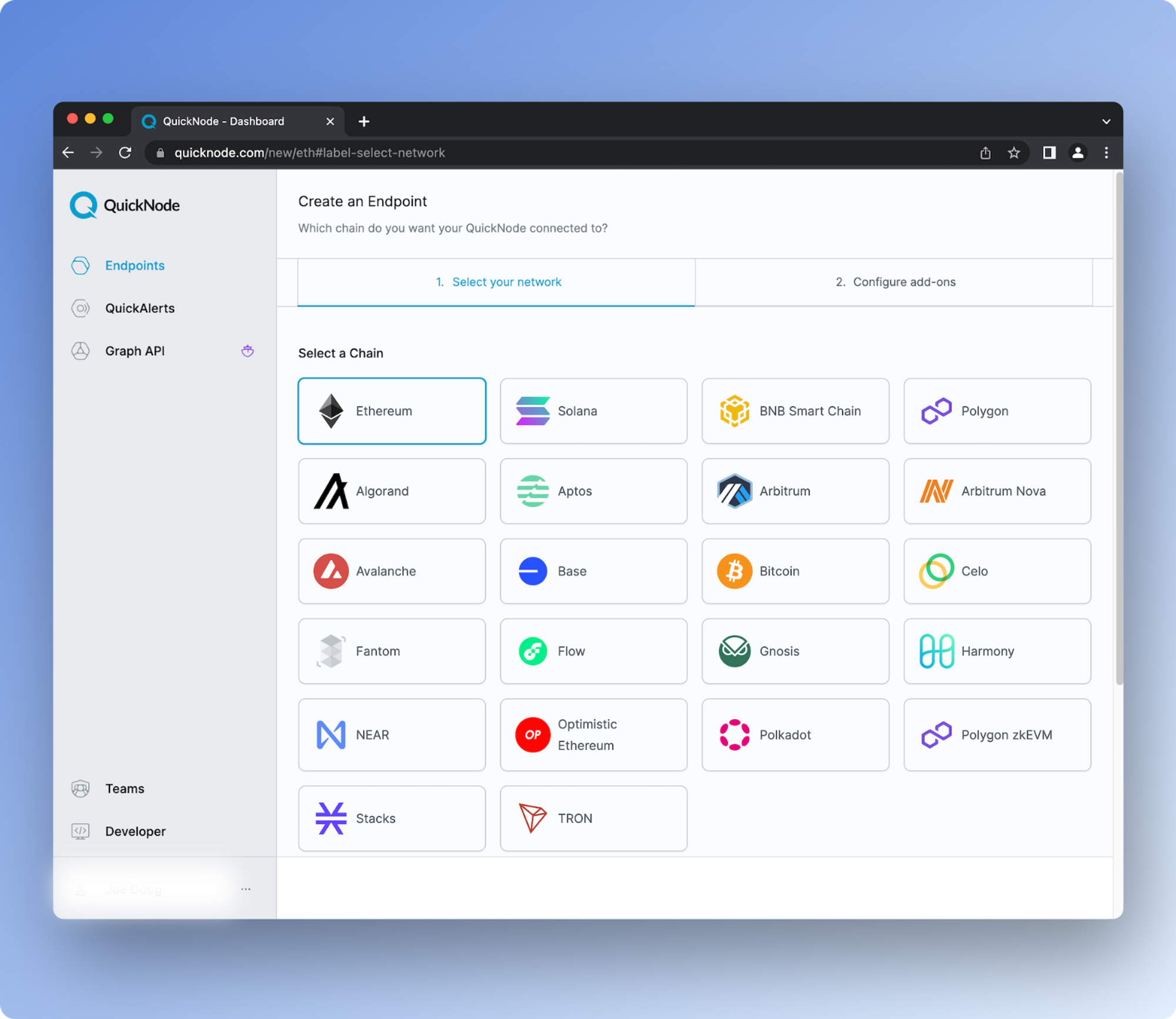Click the Polygon zkEVM logo icon
Viewport: 1176px width, 1019px height.
tap(936, 735)
